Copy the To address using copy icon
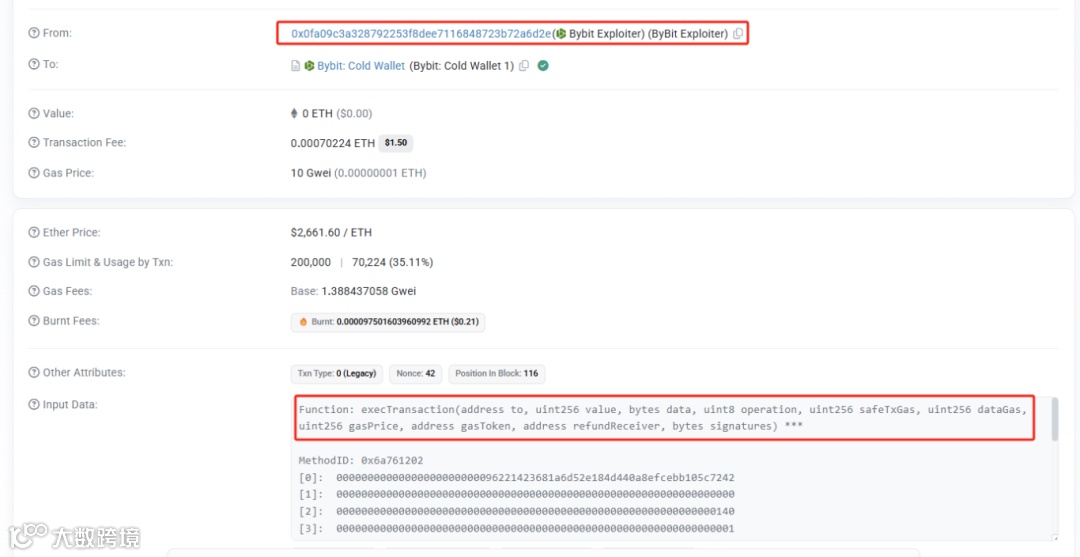 (x=524, y=66)
